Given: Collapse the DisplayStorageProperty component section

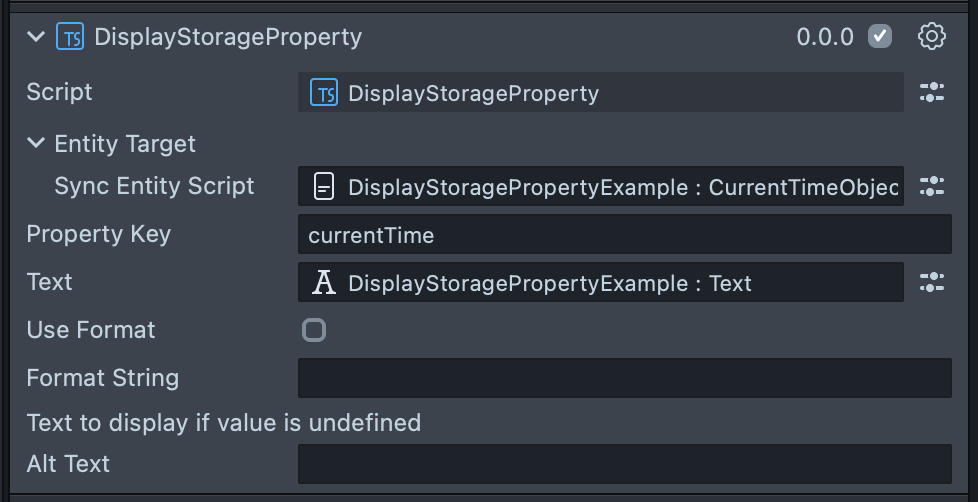Looking at the screenshot, I should (37, 37).
